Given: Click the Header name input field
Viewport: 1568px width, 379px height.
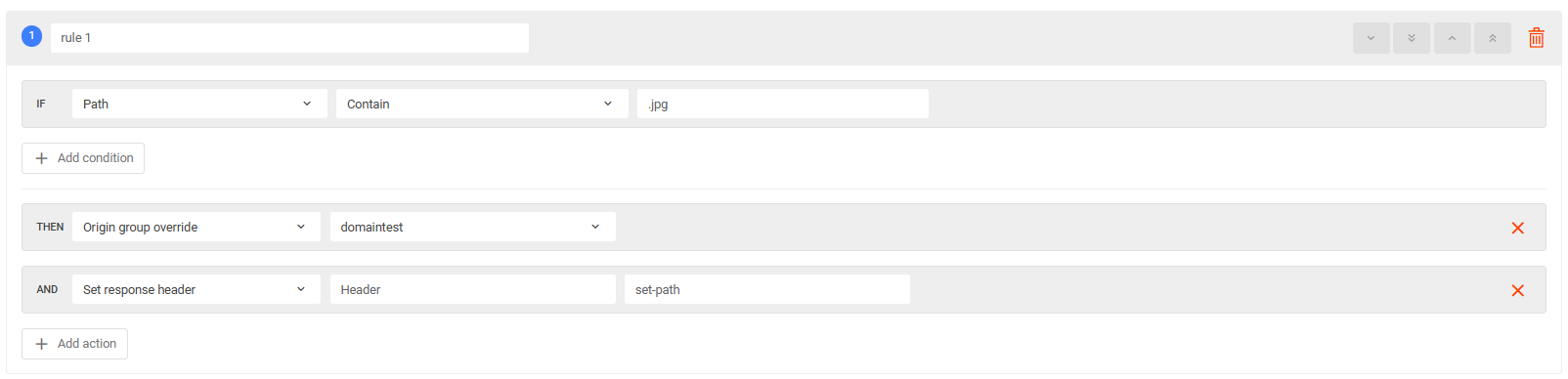Looking at the screenshot, I should 473,289.
